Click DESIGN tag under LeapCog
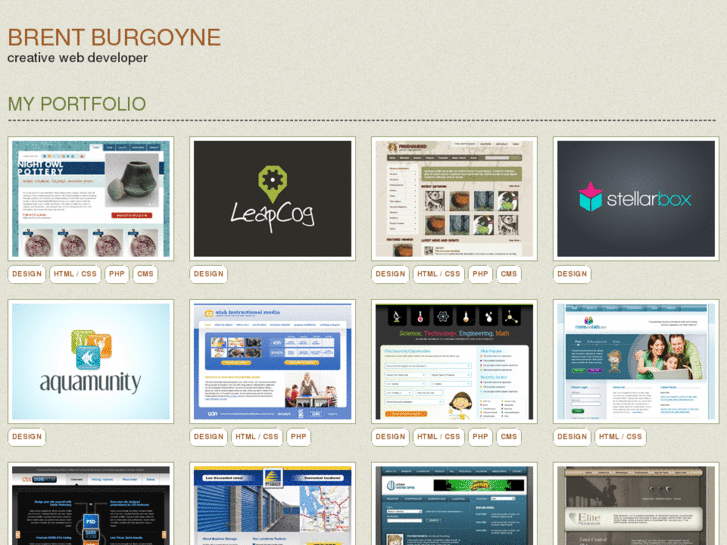 (x=209, y=274)
